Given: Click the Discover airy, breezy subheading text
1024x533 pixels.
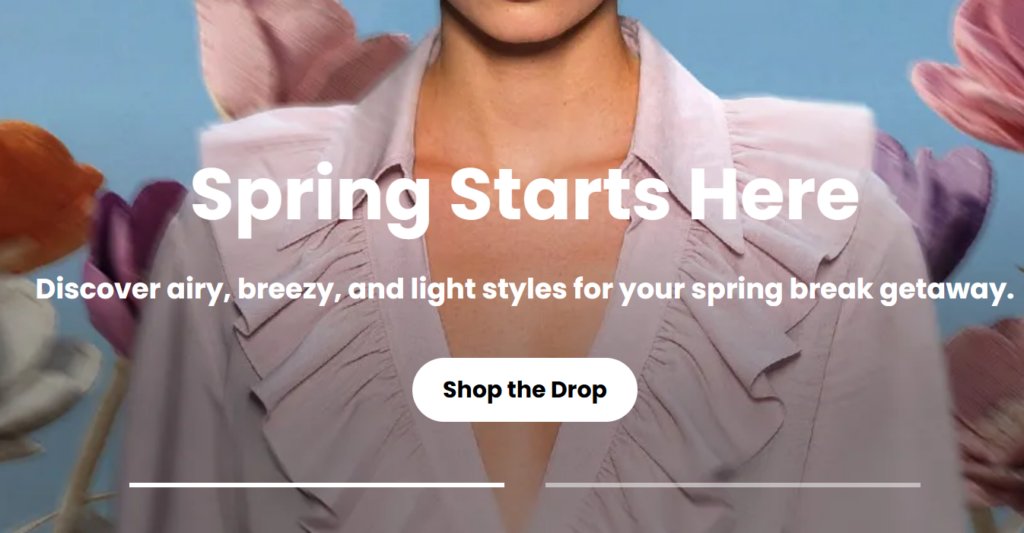Looking at the screenshot, I should click(524, 289).
